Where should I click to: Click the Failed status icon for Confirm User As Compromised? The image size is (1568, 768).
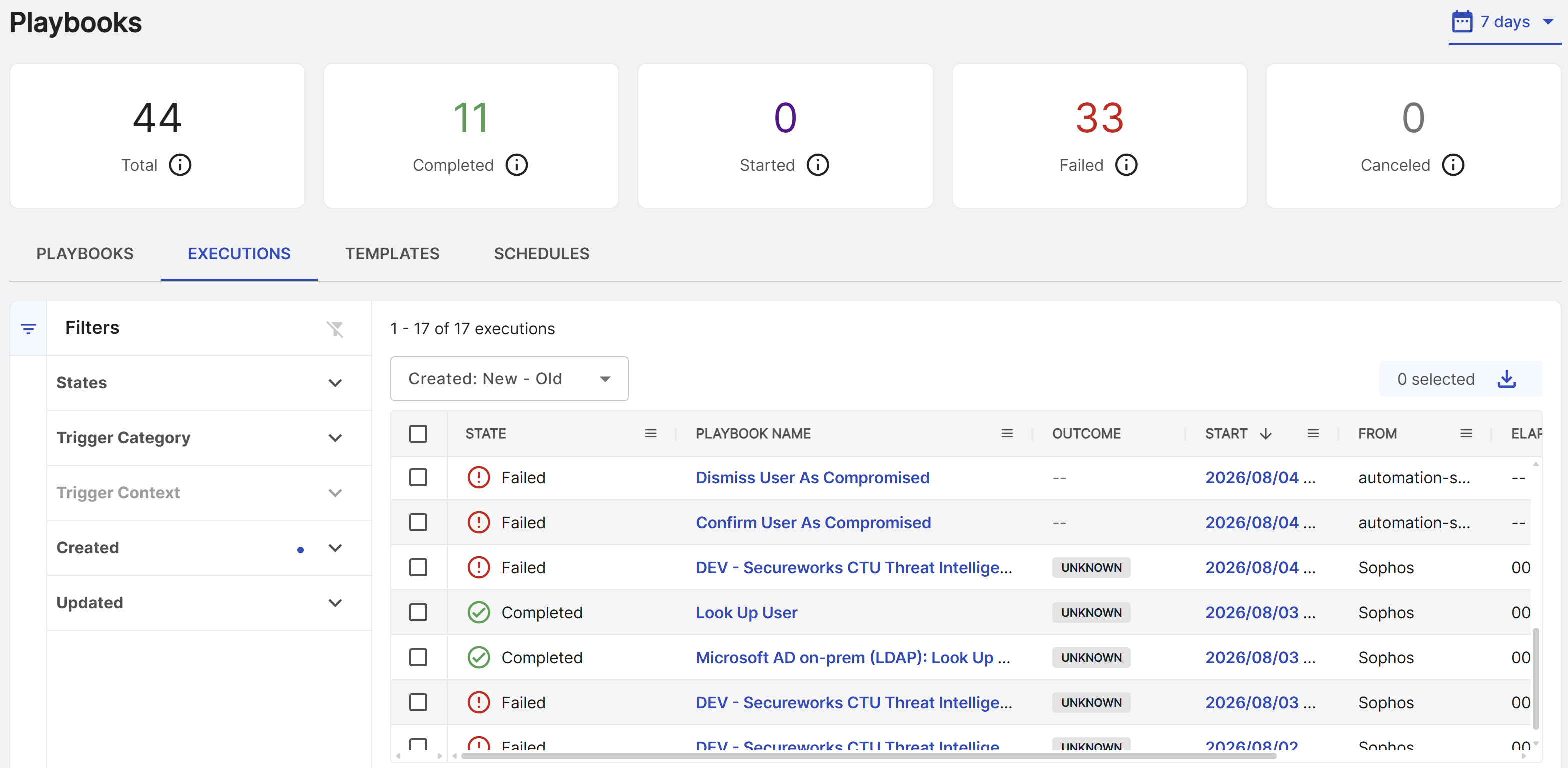coord(479,522)
